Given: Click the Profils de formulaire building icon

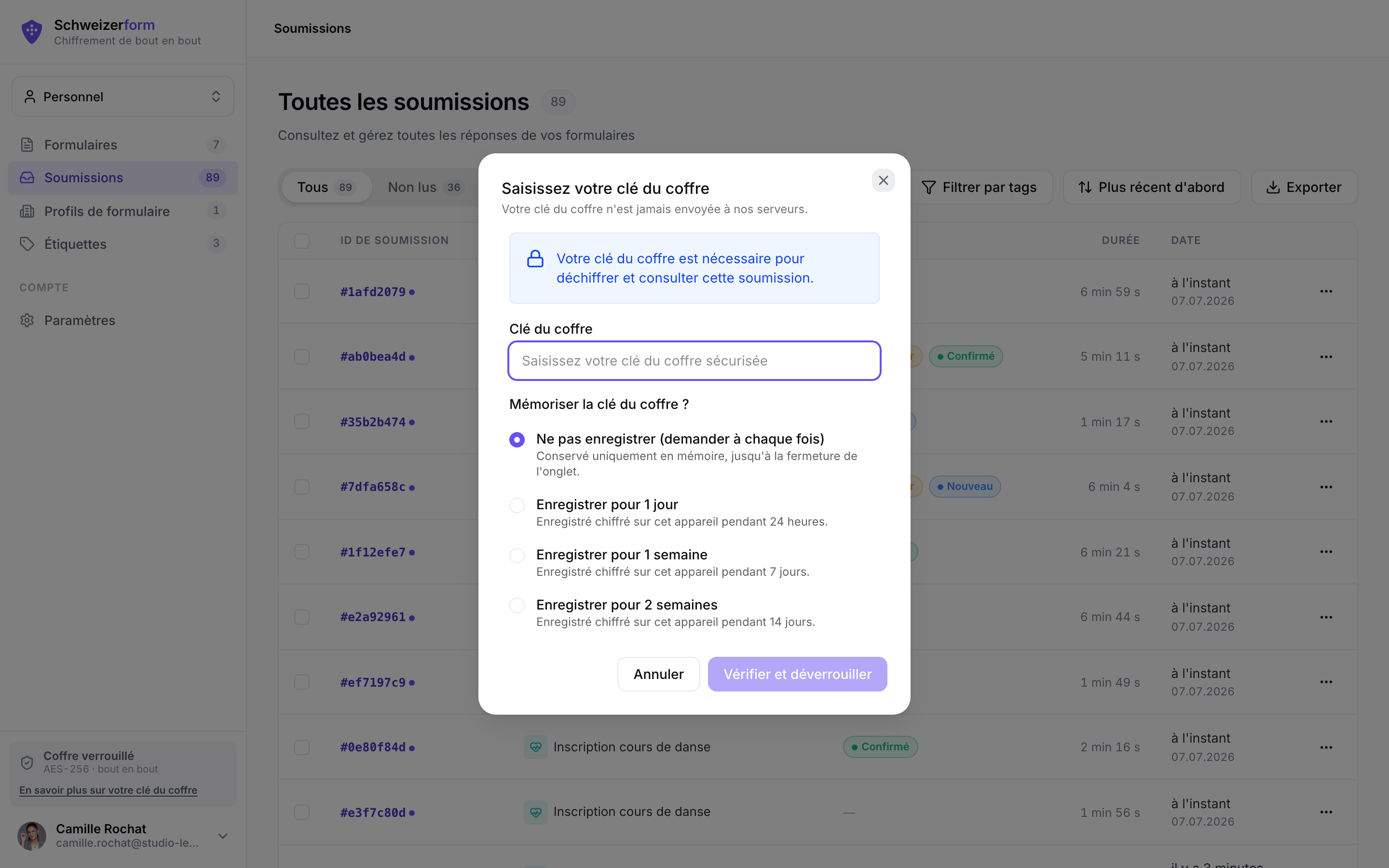Looking at the screenshot, I should point(27,211).
